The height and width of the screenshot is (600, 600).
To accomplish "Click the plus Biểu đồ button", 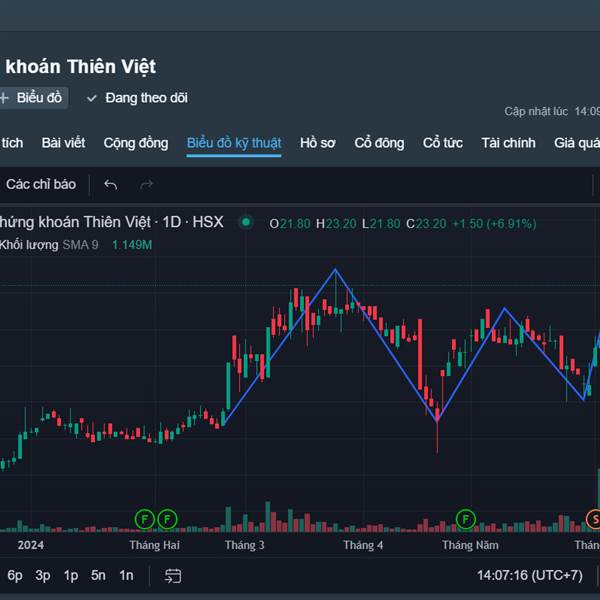I will (x=32, y=98).
